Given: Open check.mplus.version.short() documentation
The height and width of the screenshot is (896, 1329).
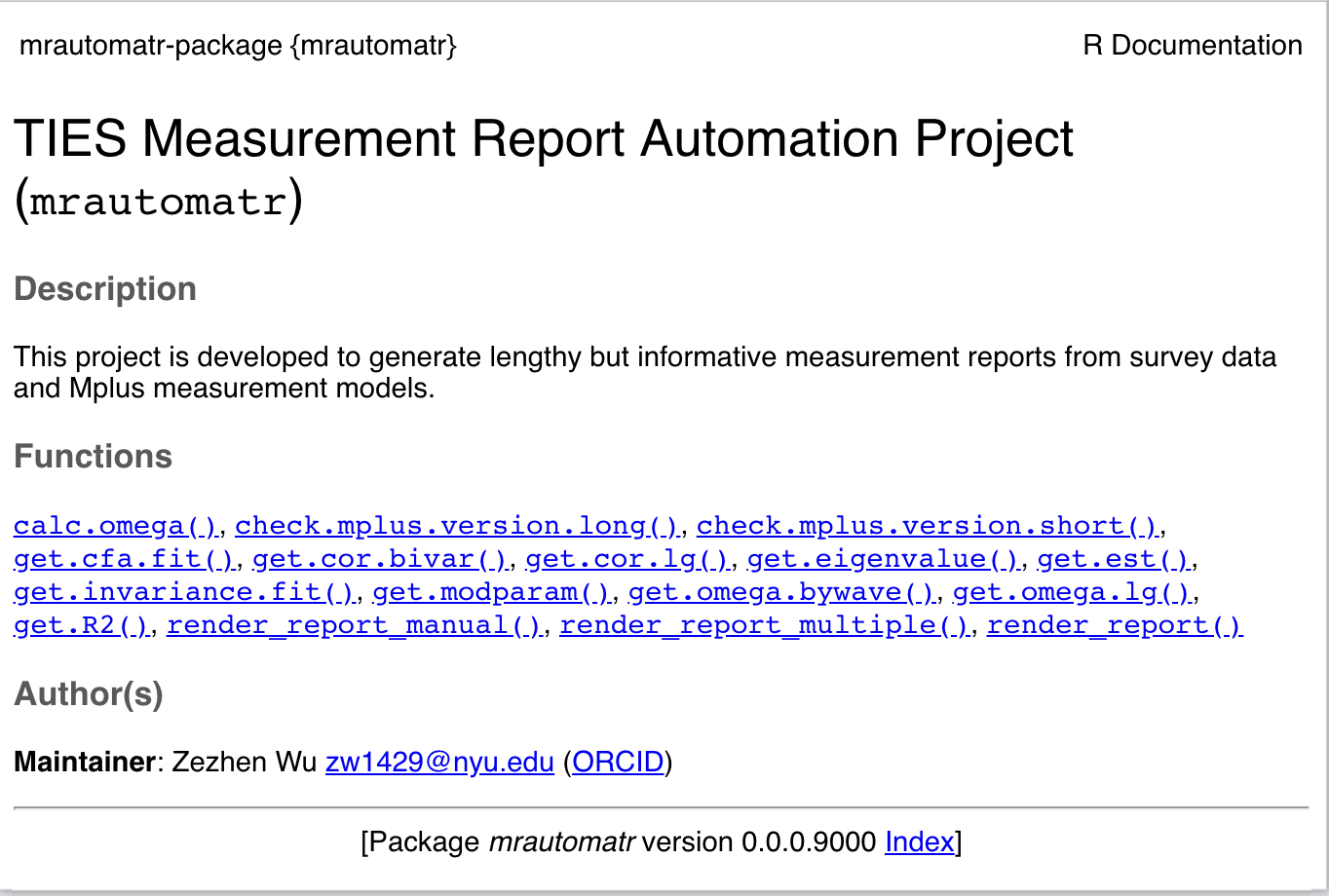Looking at the screenshot, I should point(928,526).
